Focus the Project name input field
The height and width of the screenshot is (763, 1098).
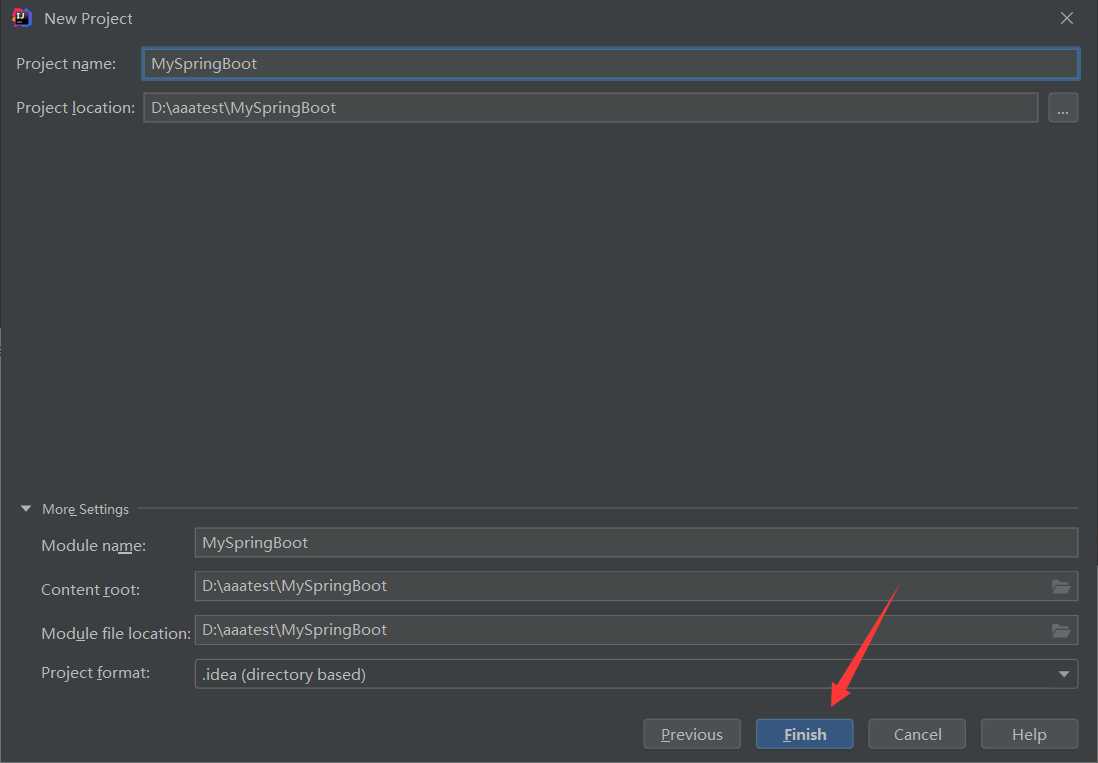tap(611, 64)
